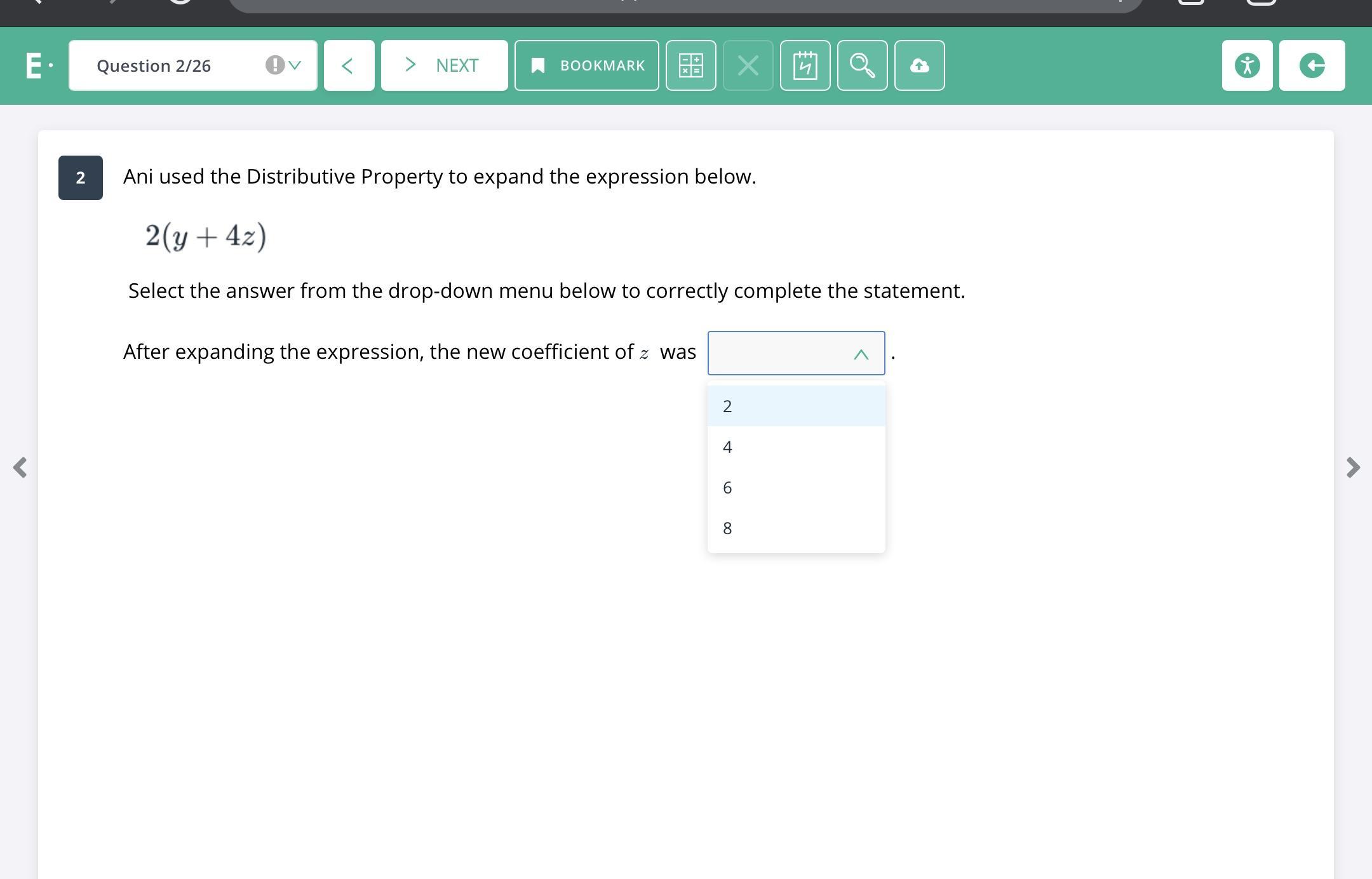Click the E logo icon
Viewport: 1372px width, 879px height.
(34, 65)
